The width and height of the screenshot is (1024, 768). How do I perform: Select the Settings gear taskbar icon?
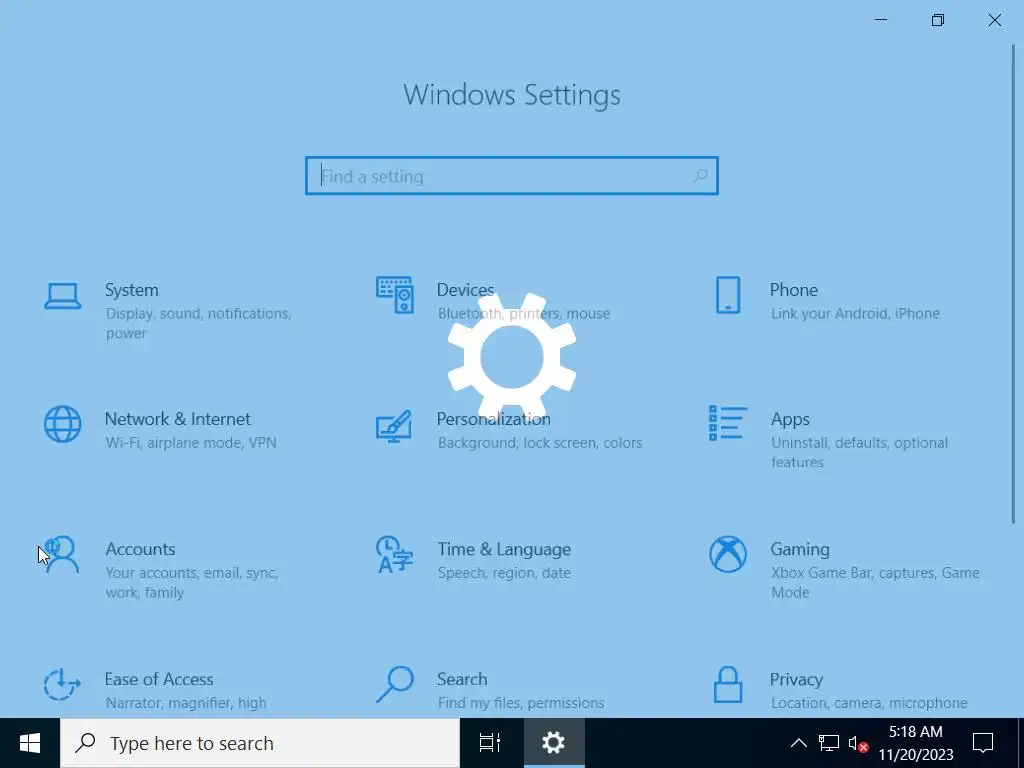pos(554,743)
